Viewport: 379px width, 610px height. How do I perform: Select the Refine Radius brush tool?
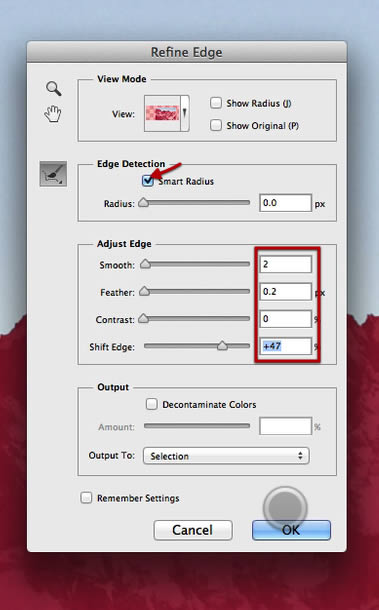tap(53, 174)
